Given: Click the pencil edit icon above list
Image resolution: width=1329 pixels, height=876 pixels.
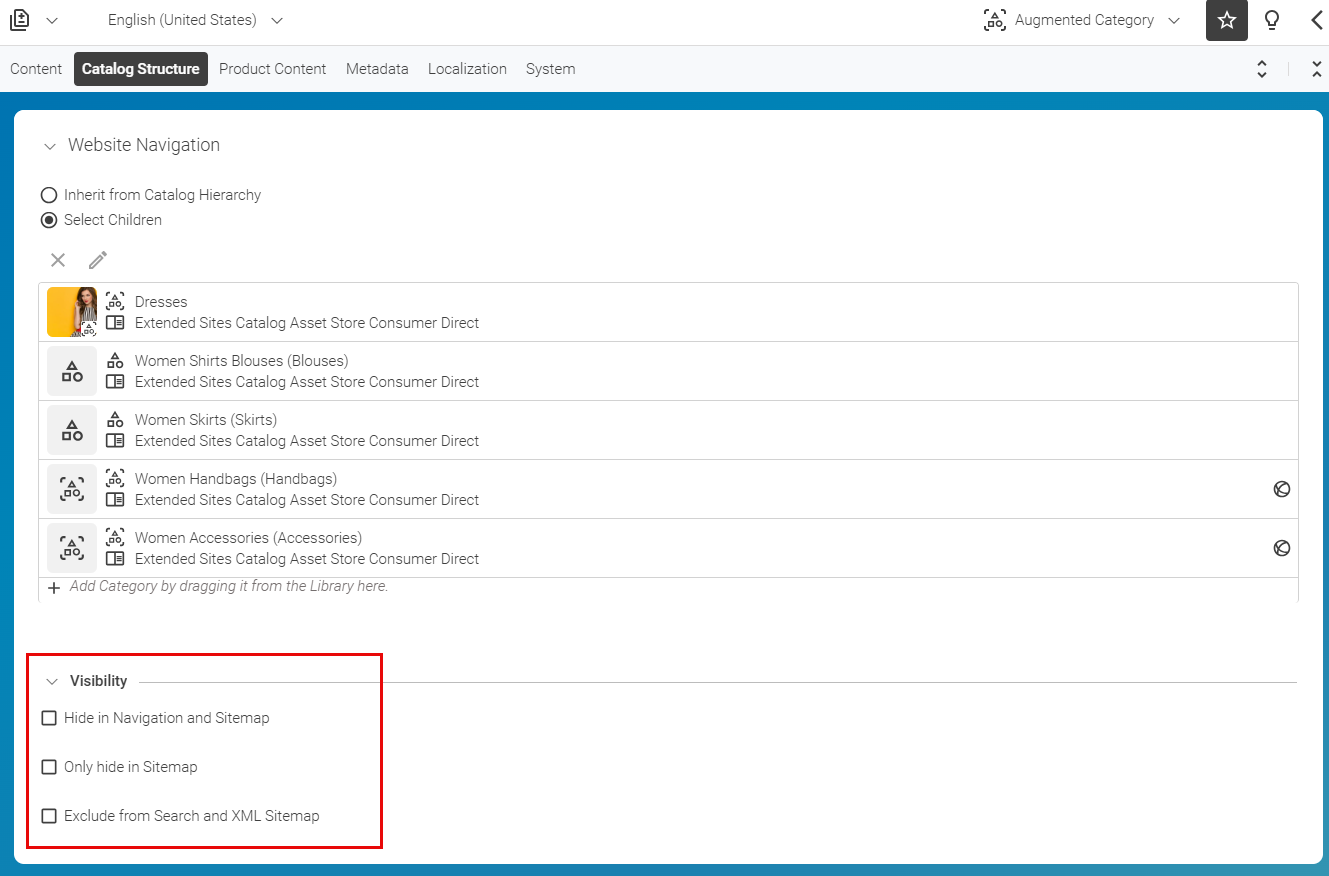Looking at the screenshot, I should pos(97,260).
